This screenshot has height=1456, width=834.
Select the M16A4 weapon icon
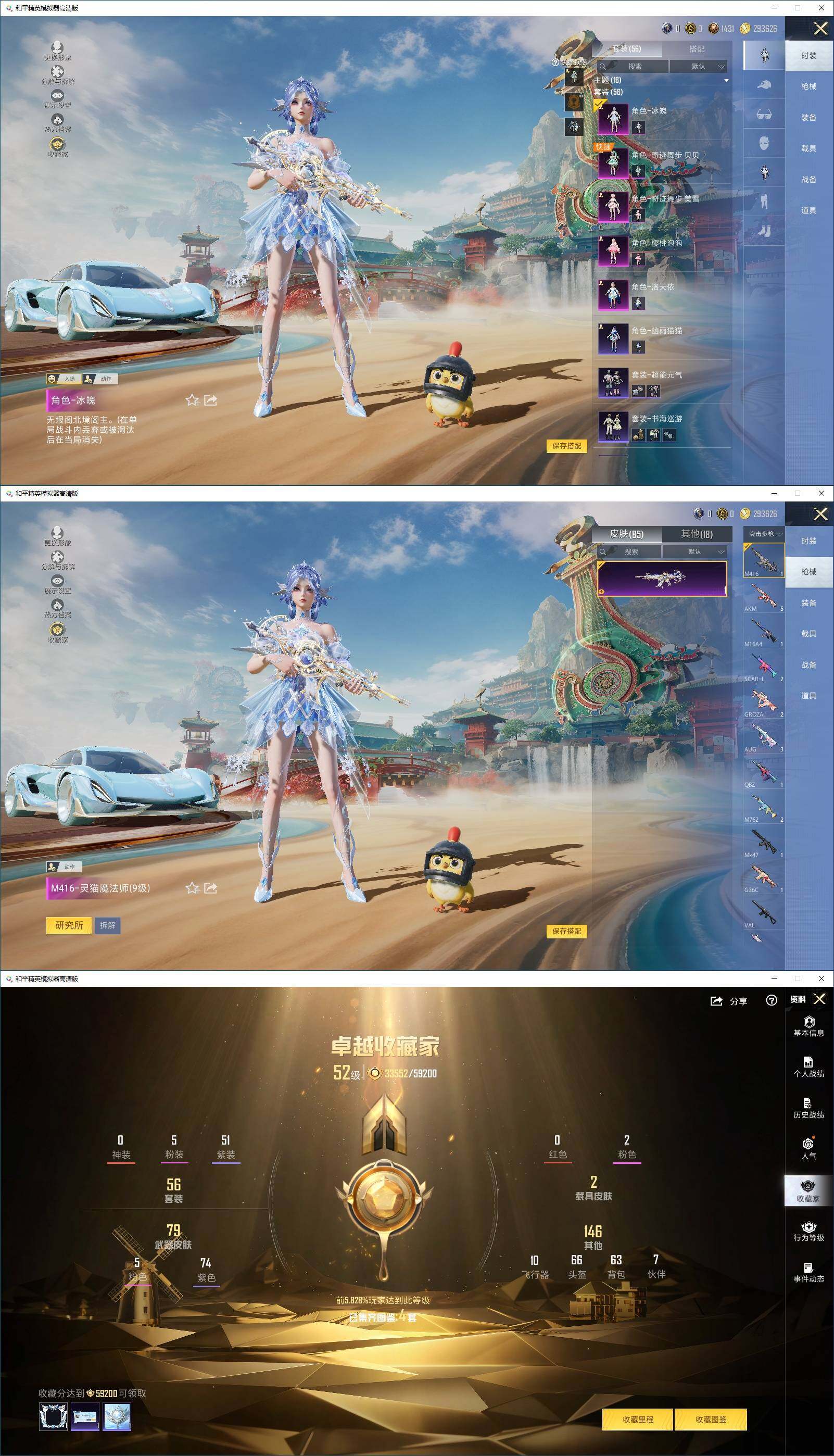764,631
